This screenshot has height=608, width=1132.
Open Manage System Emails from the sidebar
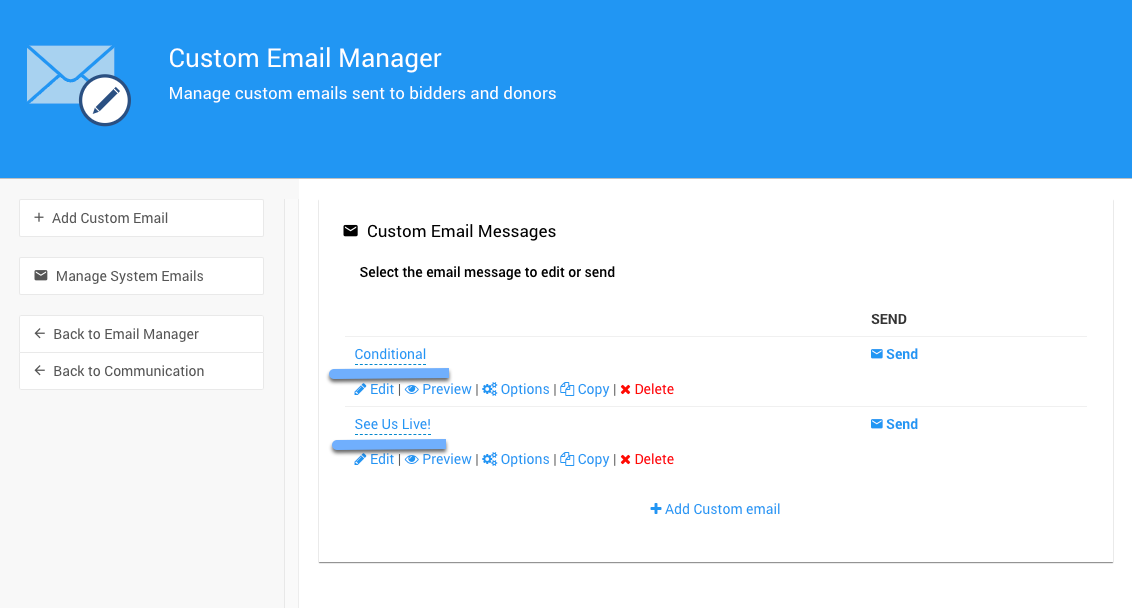click(x=141, y=276)
